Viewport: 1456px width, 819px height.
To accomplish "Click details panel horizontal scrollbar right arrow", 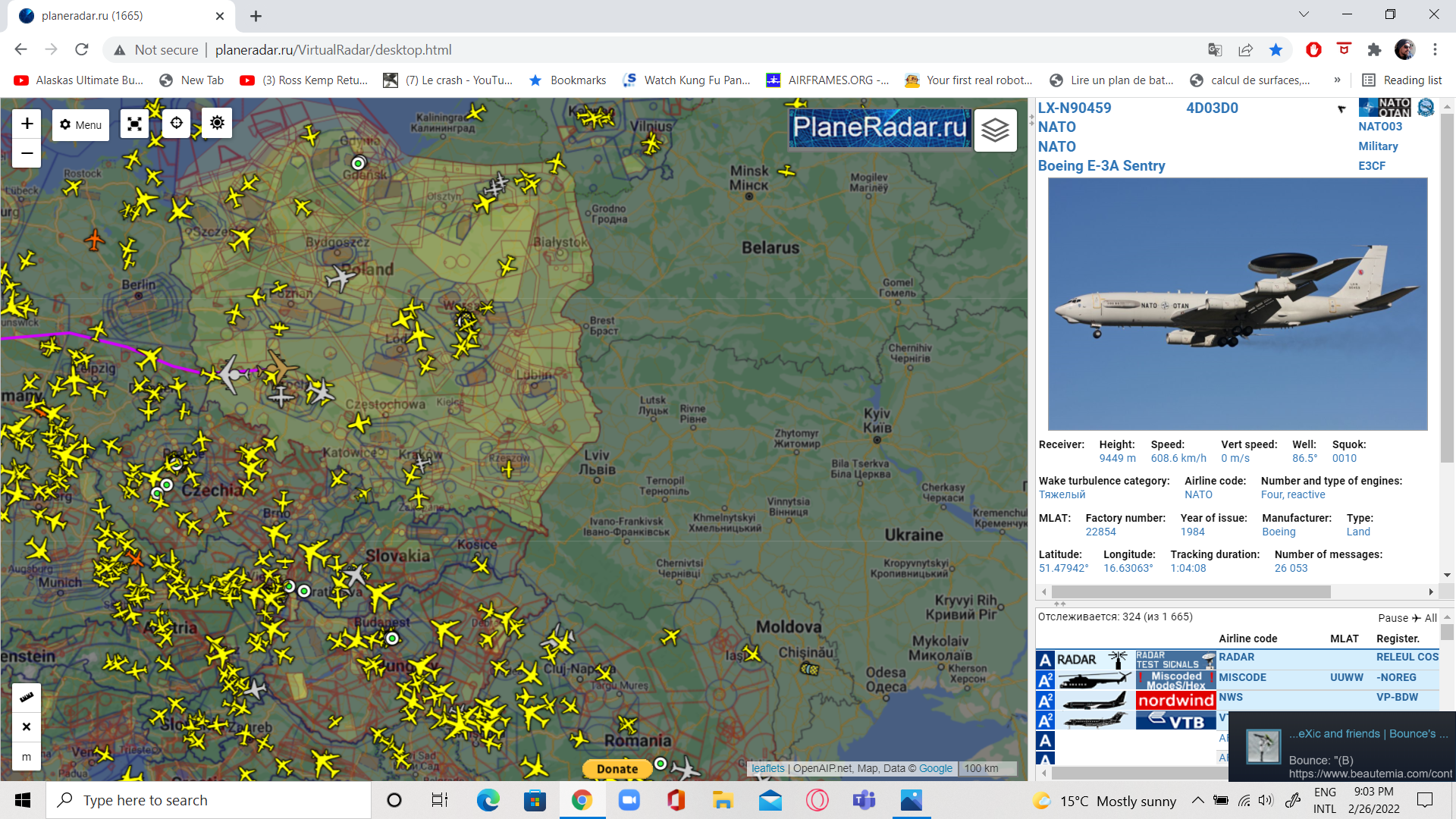I will [x=1431, y=591].
